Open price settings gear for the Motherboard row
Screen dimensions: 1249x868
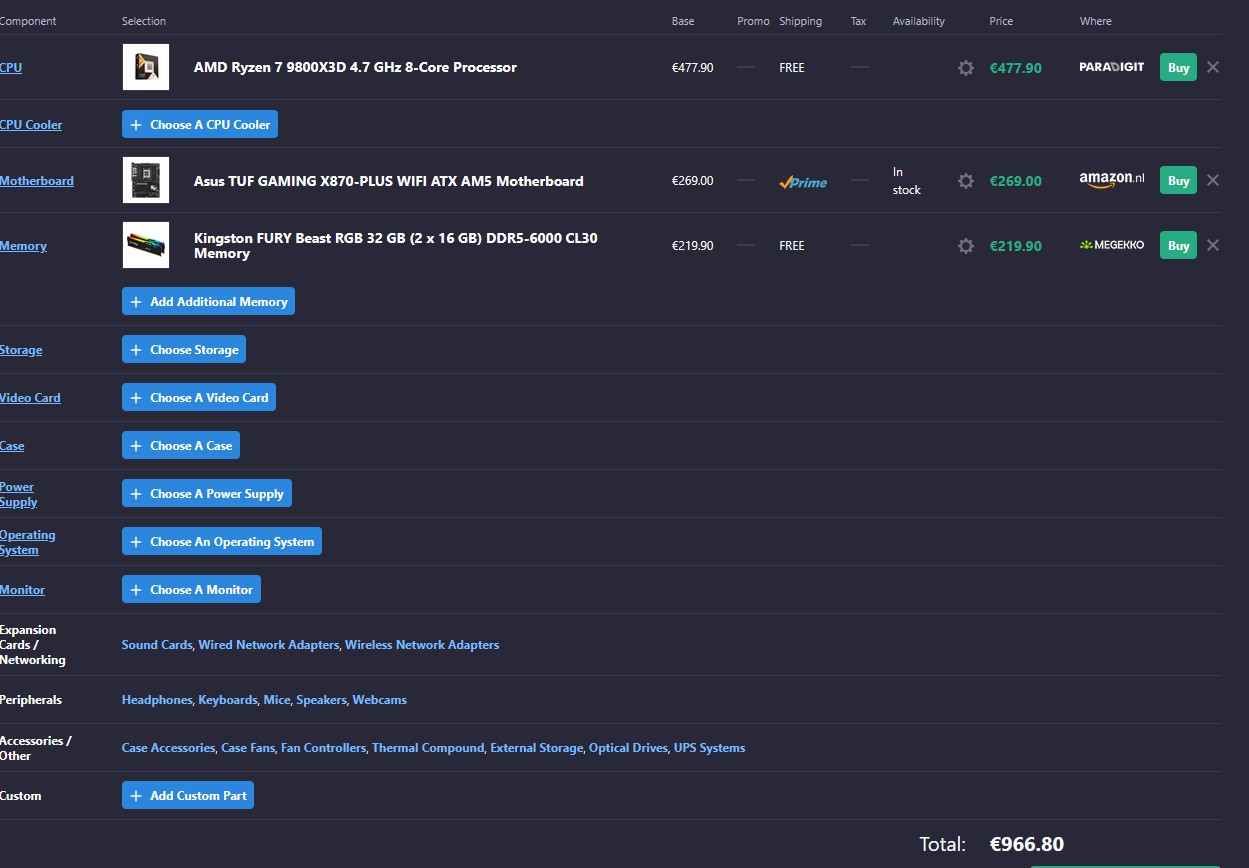[965, 181]
